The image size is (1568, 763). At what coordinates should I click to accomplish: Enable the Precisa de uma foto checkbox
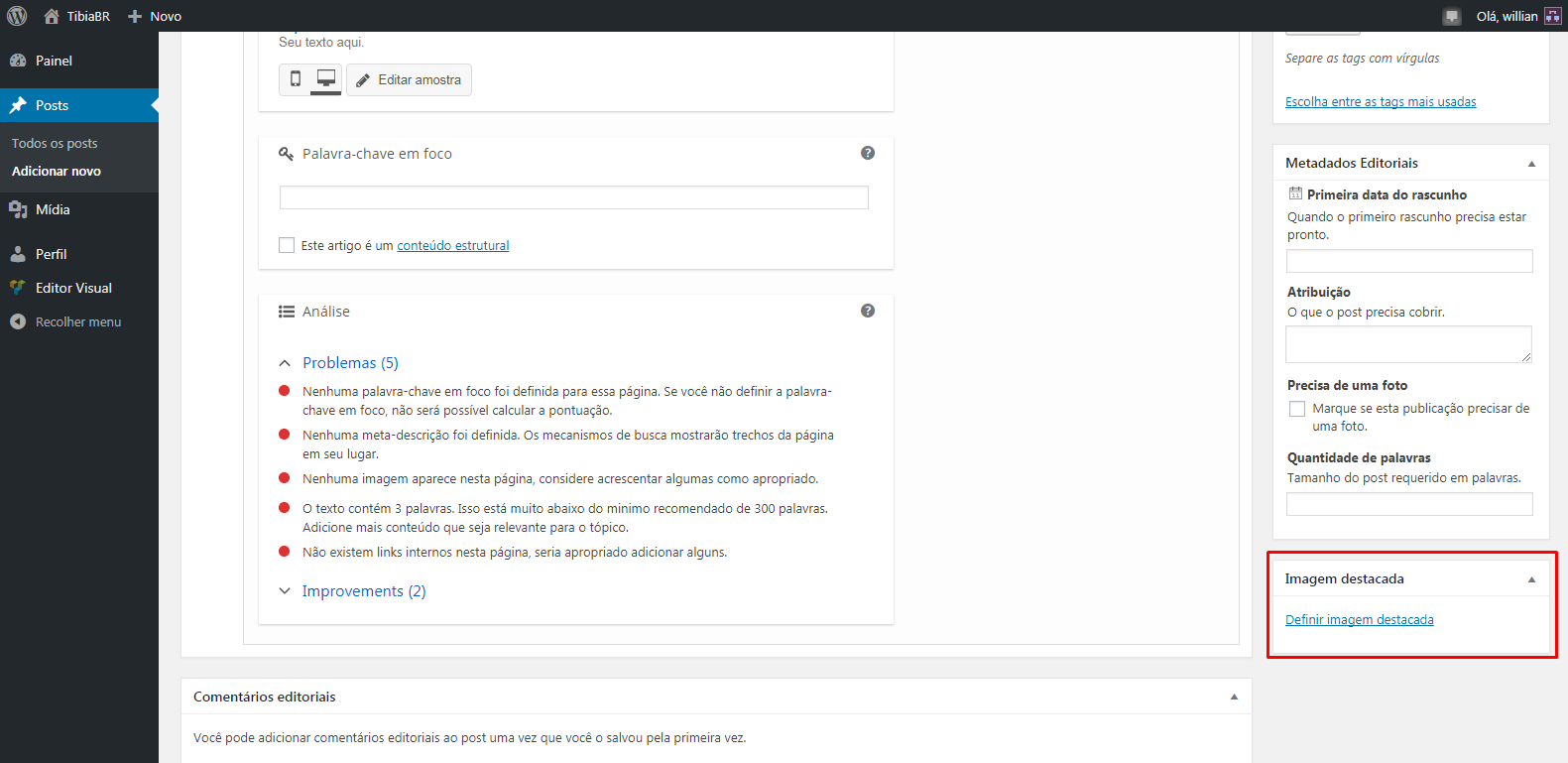point(1296,409)
